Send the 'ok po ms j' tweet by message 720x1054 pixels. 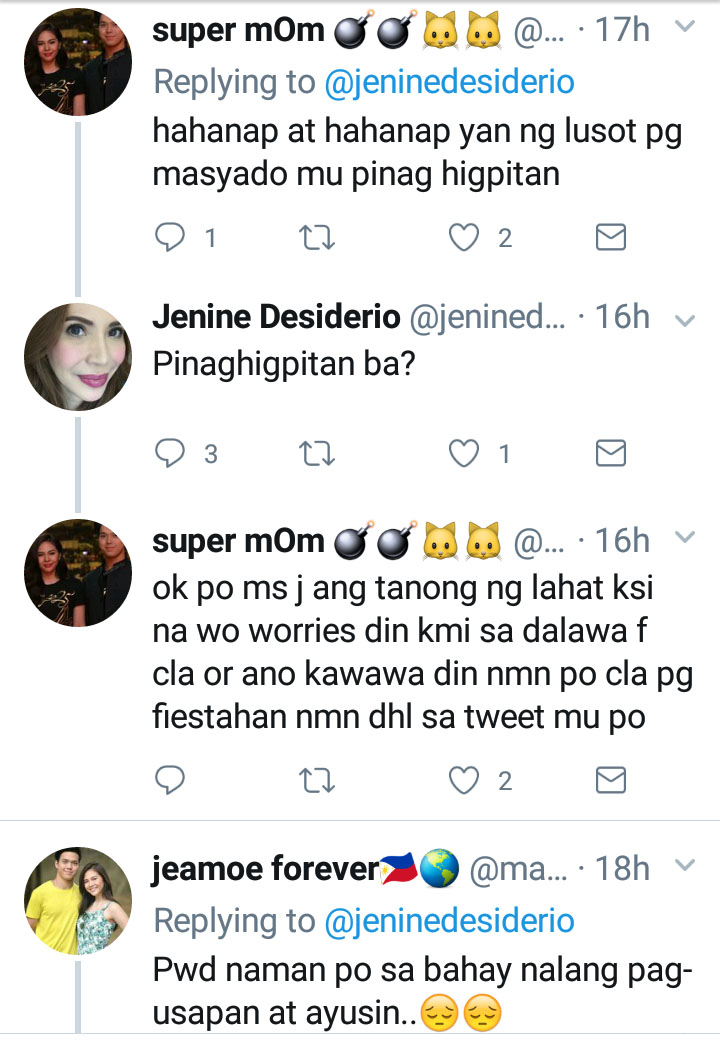coord(610,780)
